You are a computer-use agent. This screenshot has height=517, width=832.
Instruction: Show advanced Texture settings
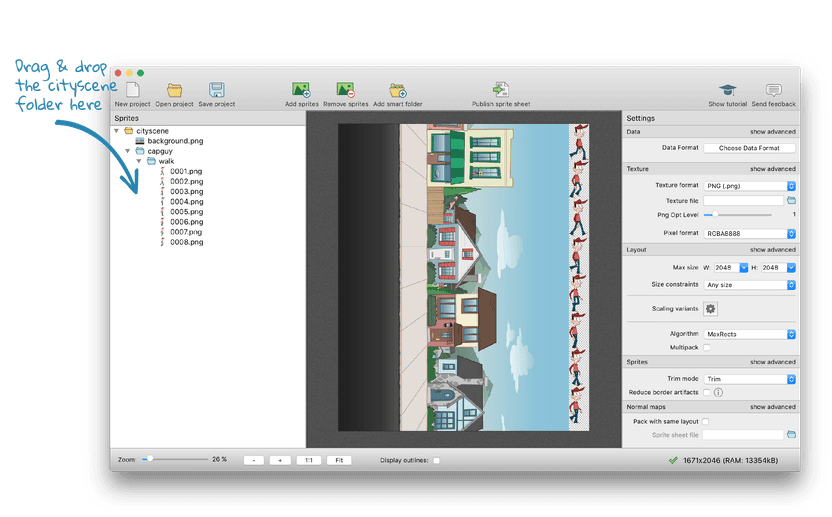[x=773, y=169]
